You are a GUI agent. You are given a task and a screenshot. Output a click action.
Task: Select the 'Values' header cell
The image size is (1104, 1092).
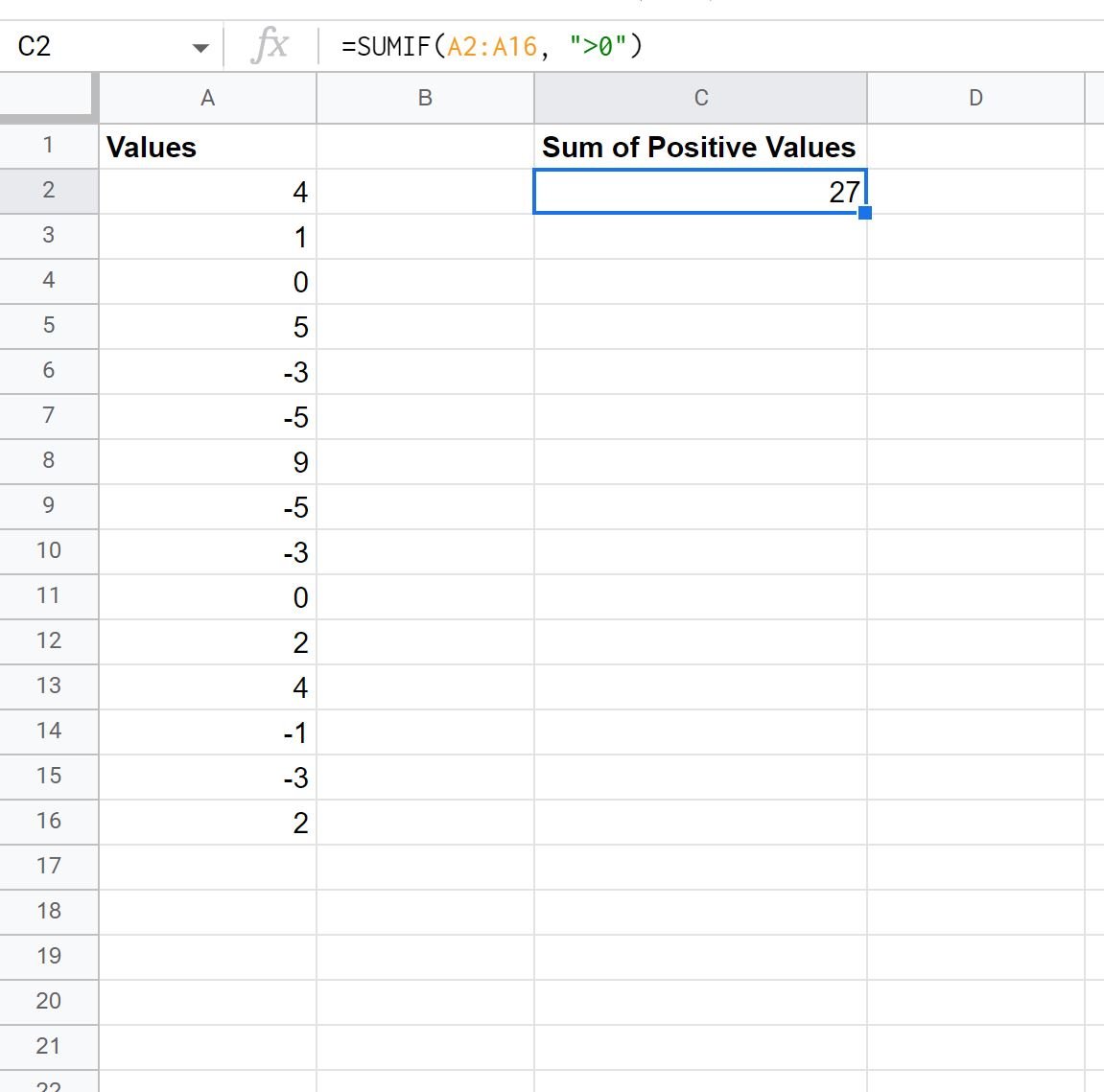[x=208, y=147]
